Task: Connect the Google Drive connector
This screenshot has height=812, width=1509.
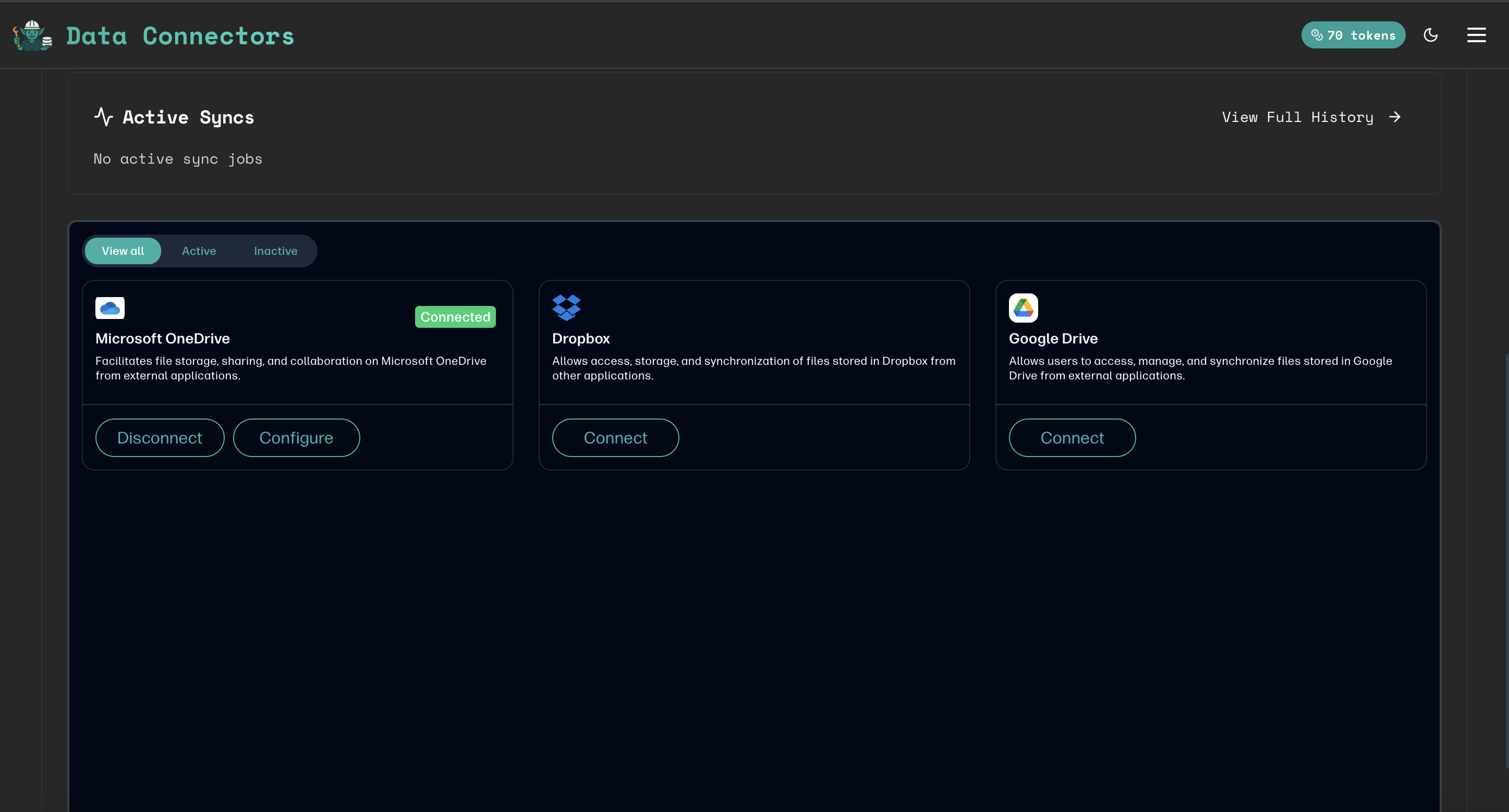Action: [x=1072, y=437]
